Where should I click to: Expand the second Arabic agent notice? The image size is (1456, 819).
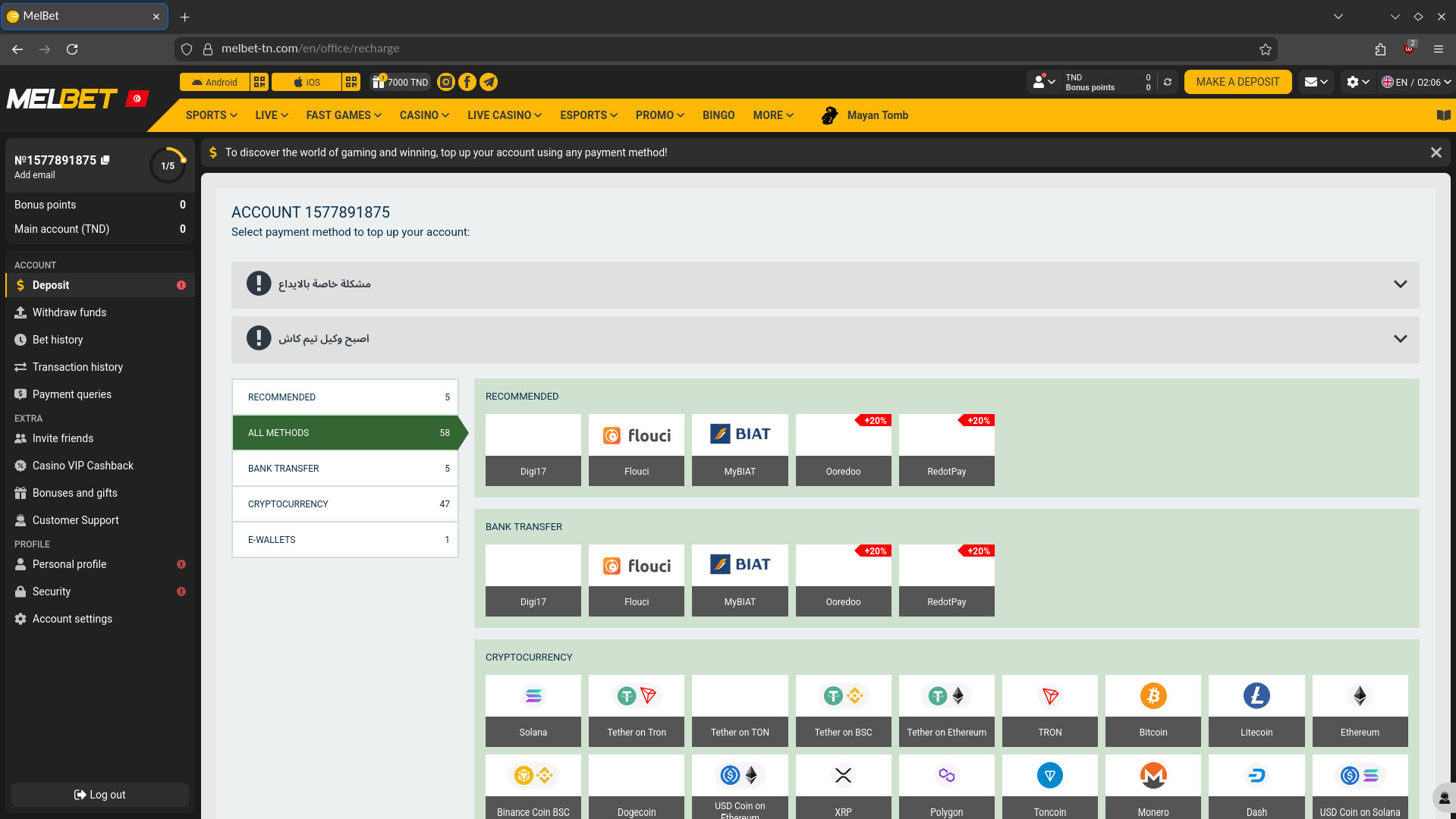[x=825, y=339]
